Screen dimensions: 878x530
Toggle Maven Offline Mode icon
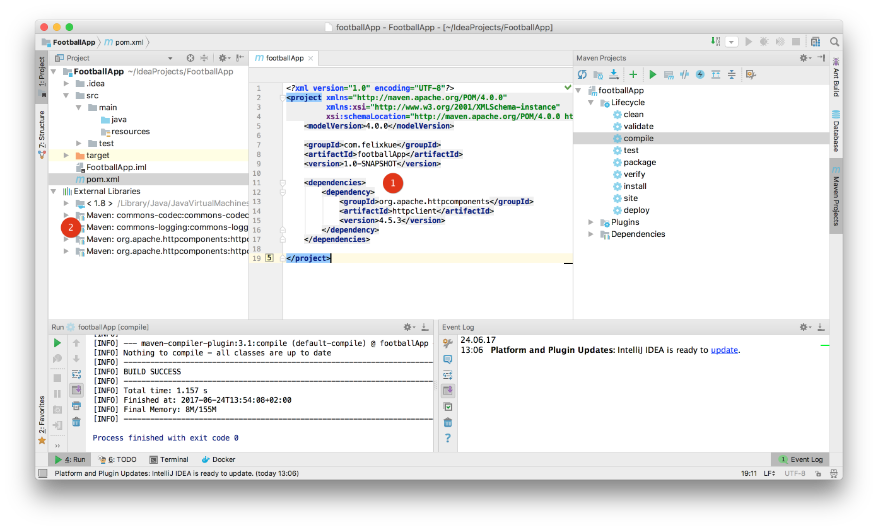tap(685, 74)
